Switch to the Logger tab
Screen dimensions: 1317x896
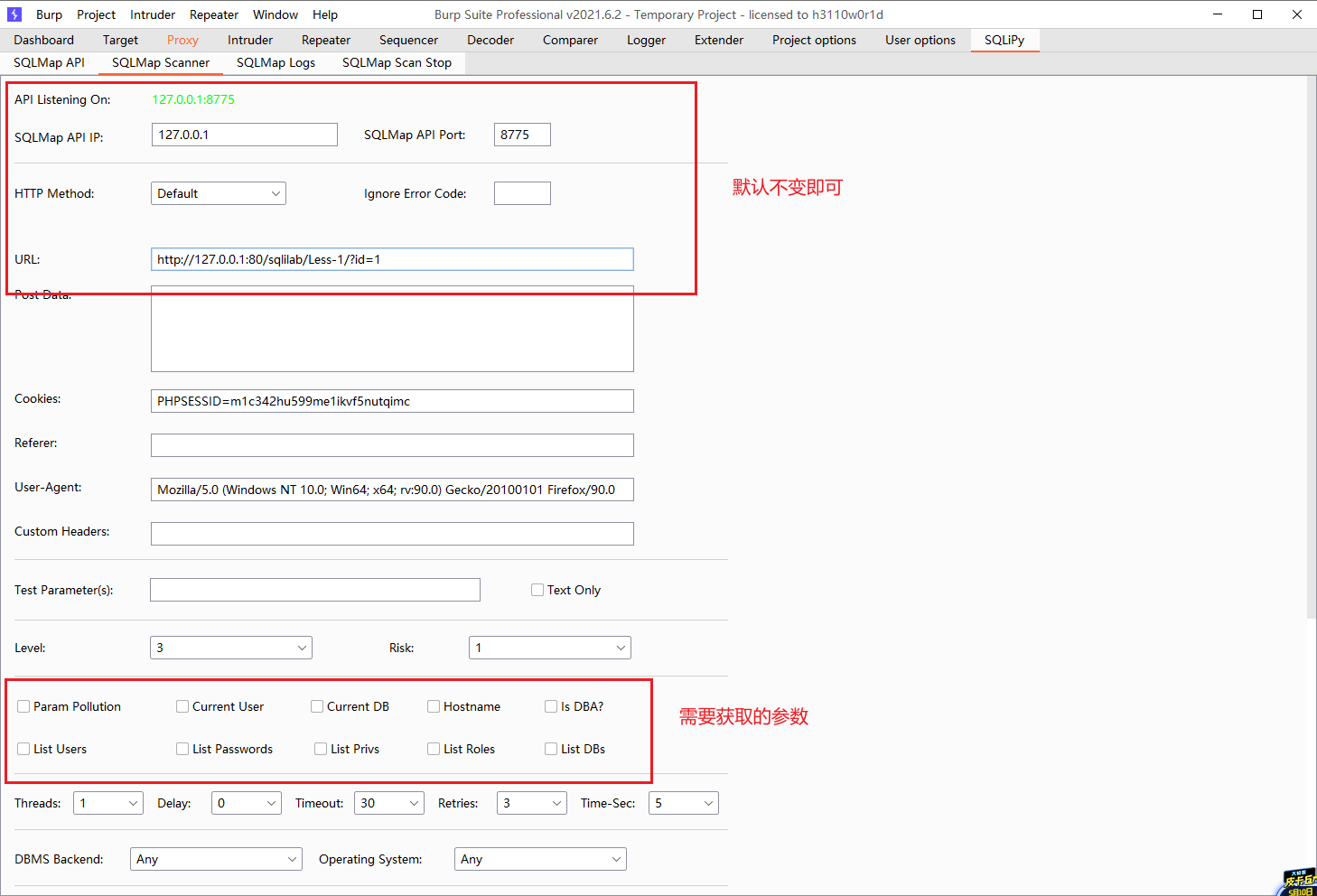point(646,40)
